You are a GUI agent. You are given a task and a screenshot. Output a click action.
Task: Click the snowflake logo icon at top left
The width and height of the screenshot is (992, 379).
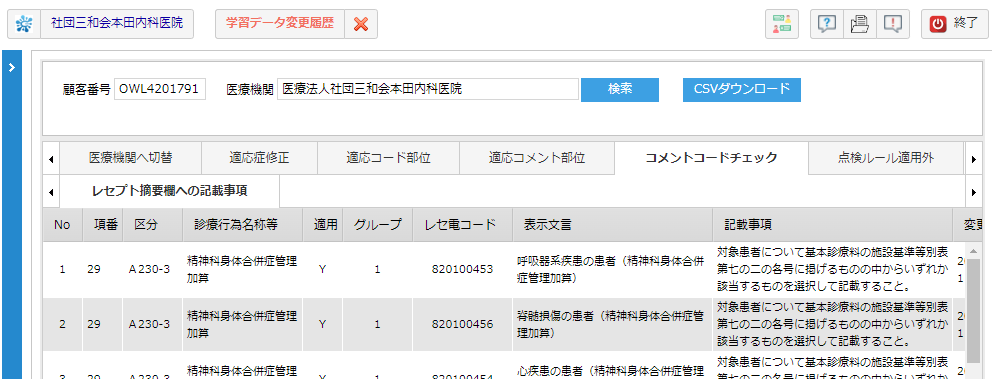click(x=23, y=24)
